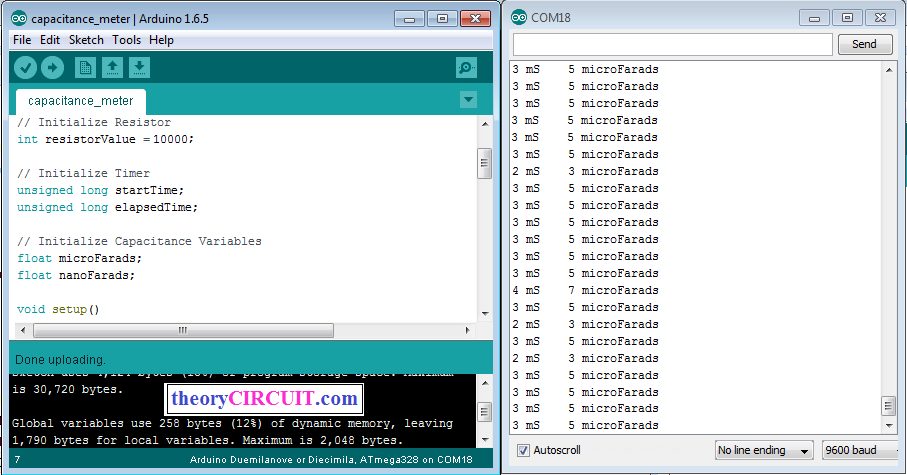Click the line number 7 in status bar
This screenshot has width=907, height=475.
(17, 460)
